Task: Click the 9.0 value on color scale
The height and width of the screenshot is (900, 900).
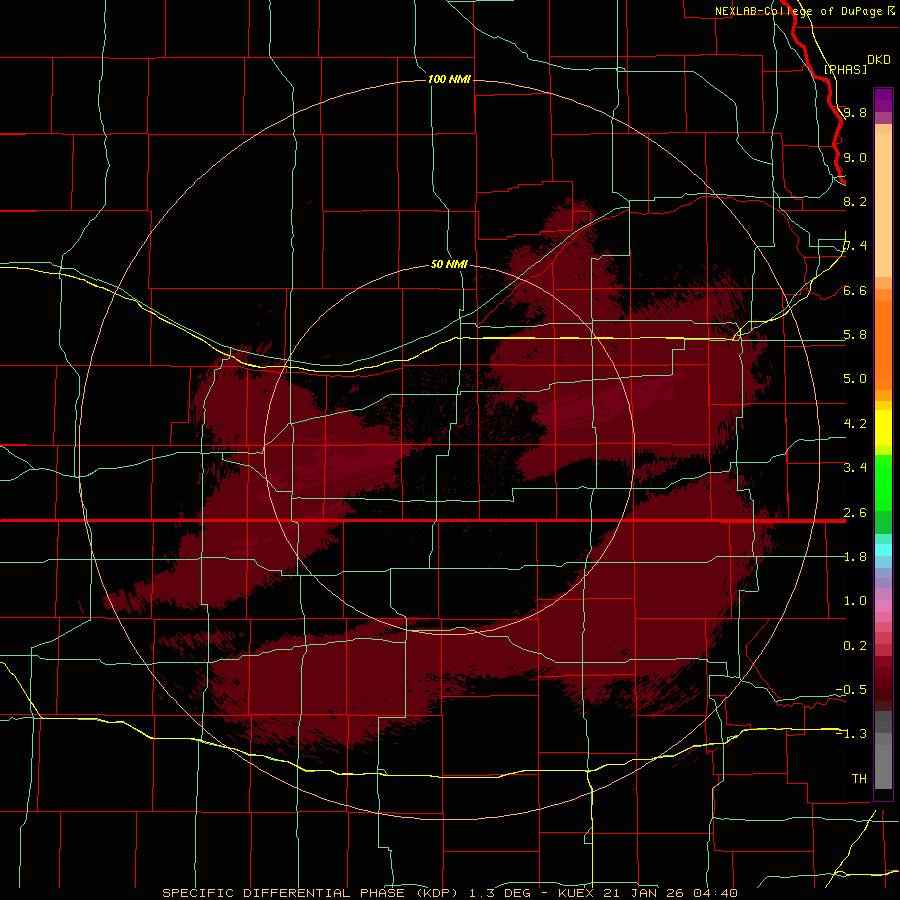Action: (855, 157)
